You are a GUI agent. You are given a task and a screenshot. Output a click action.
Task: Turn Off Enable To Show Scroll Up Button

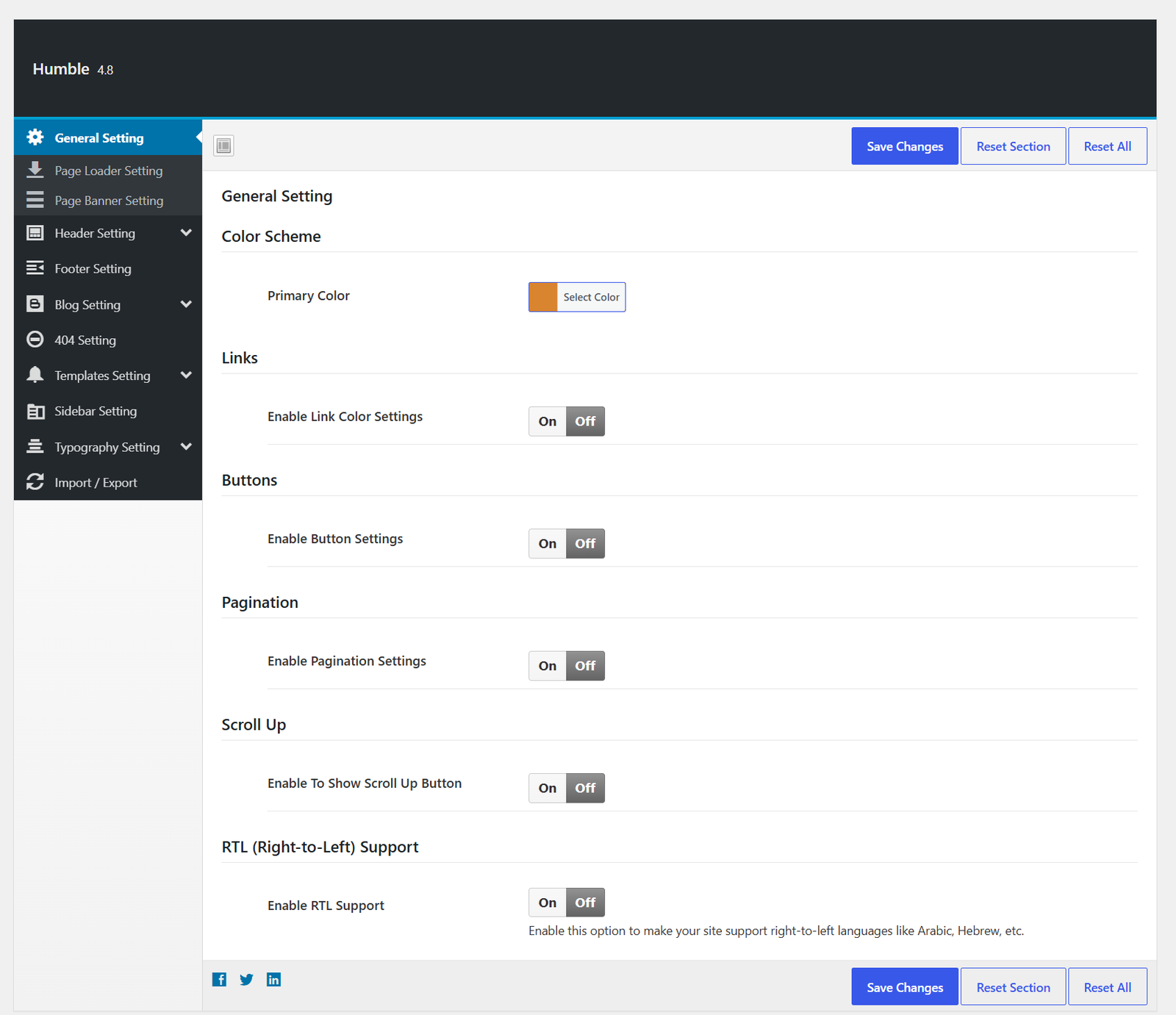[585, 788]
